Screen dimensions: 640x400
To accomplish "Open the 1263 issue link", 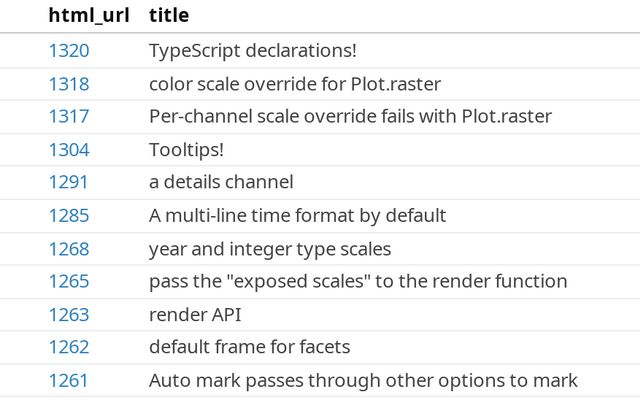I will tap(68, 314).
